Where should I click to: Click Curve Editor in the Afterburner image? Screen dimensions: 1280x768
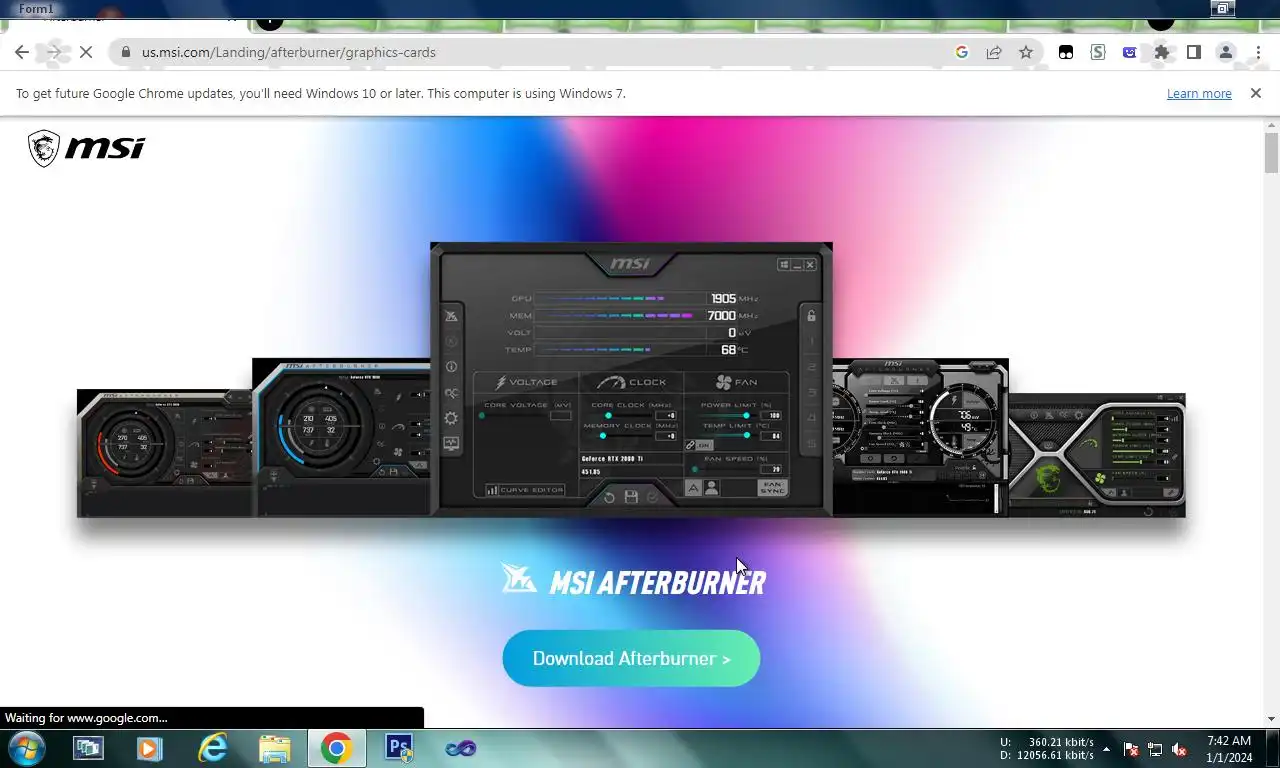(x=526, y=490)
